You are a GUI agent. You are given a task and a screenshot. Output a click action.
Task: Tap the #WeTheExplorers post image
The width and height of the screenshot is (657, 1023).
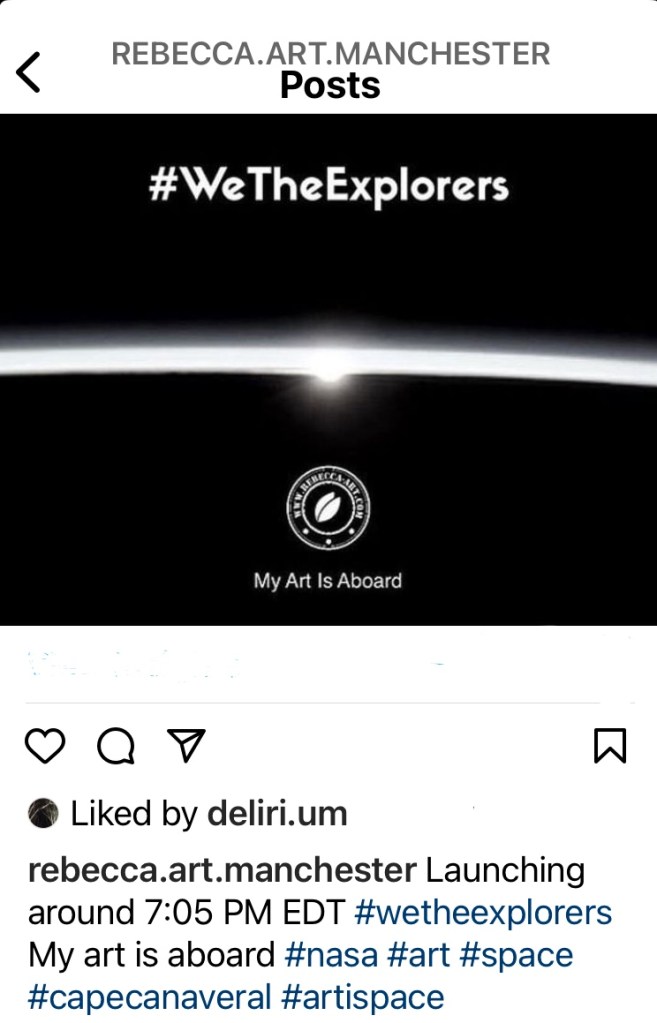pyautogui.click(x=328, y=369)
